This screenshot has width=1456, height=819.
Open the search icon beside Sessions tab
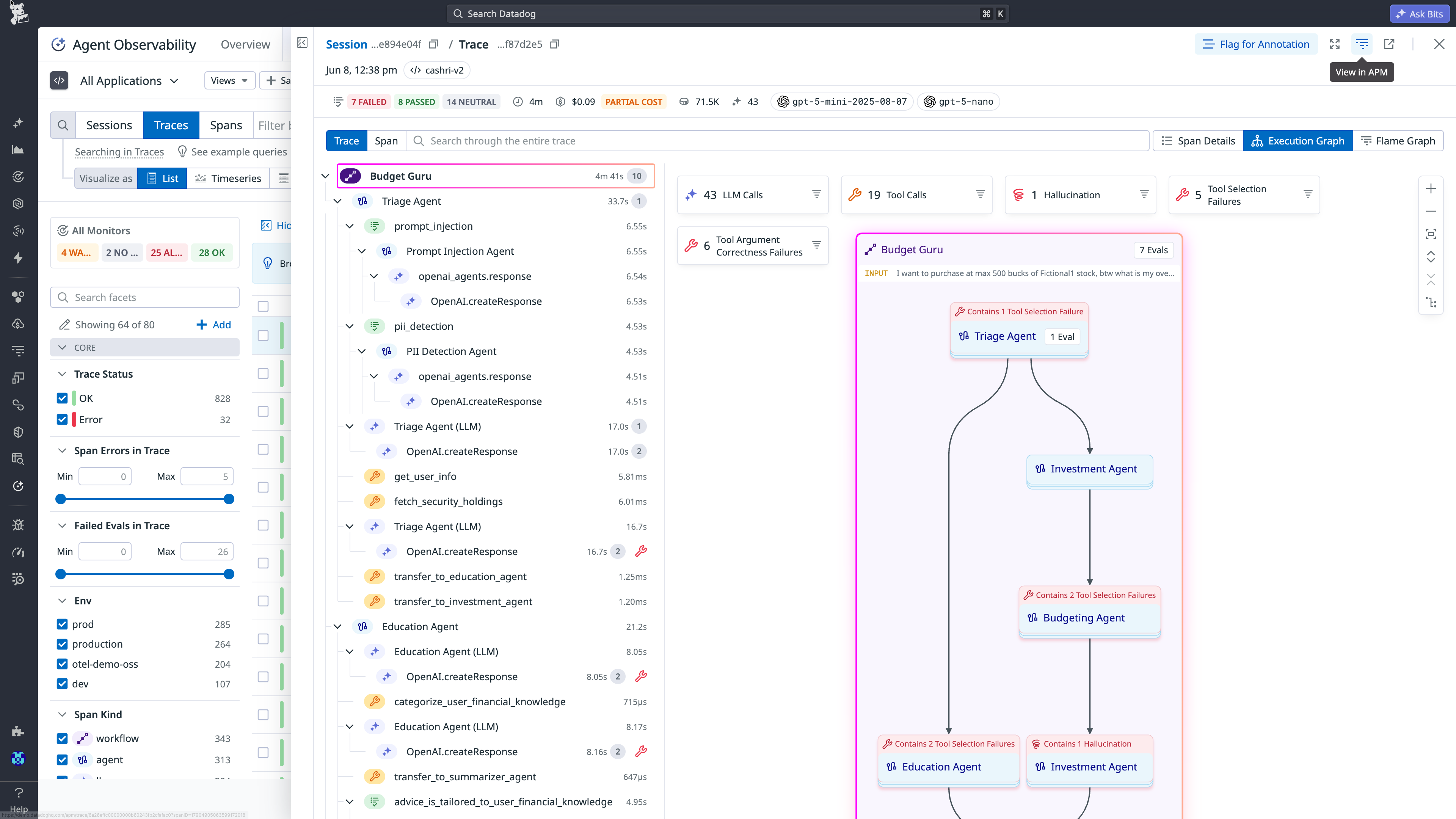pyautogui.click(x=63, y=125)
